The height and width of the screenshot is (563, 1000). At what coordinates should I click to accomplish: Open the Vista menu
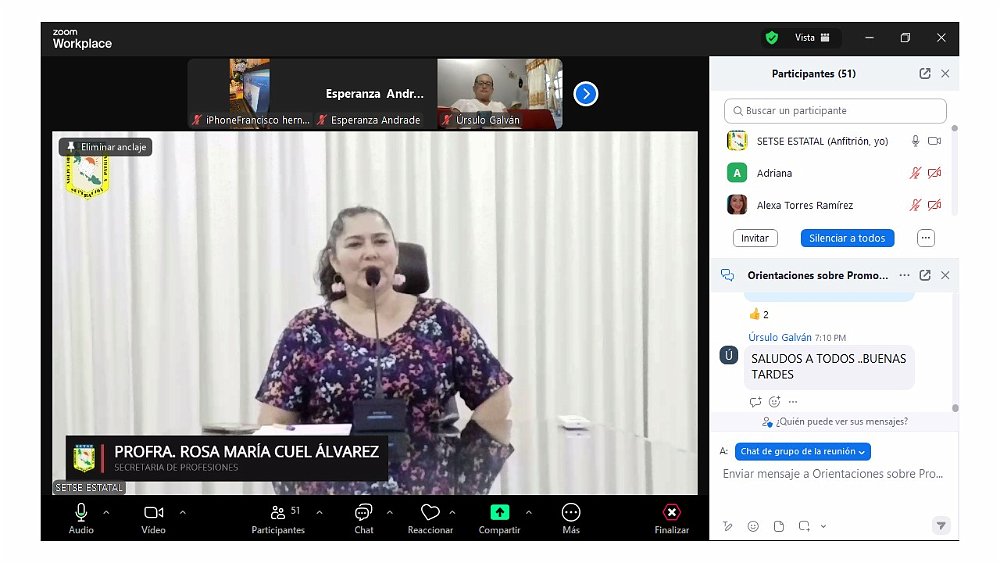click(812, 38)
